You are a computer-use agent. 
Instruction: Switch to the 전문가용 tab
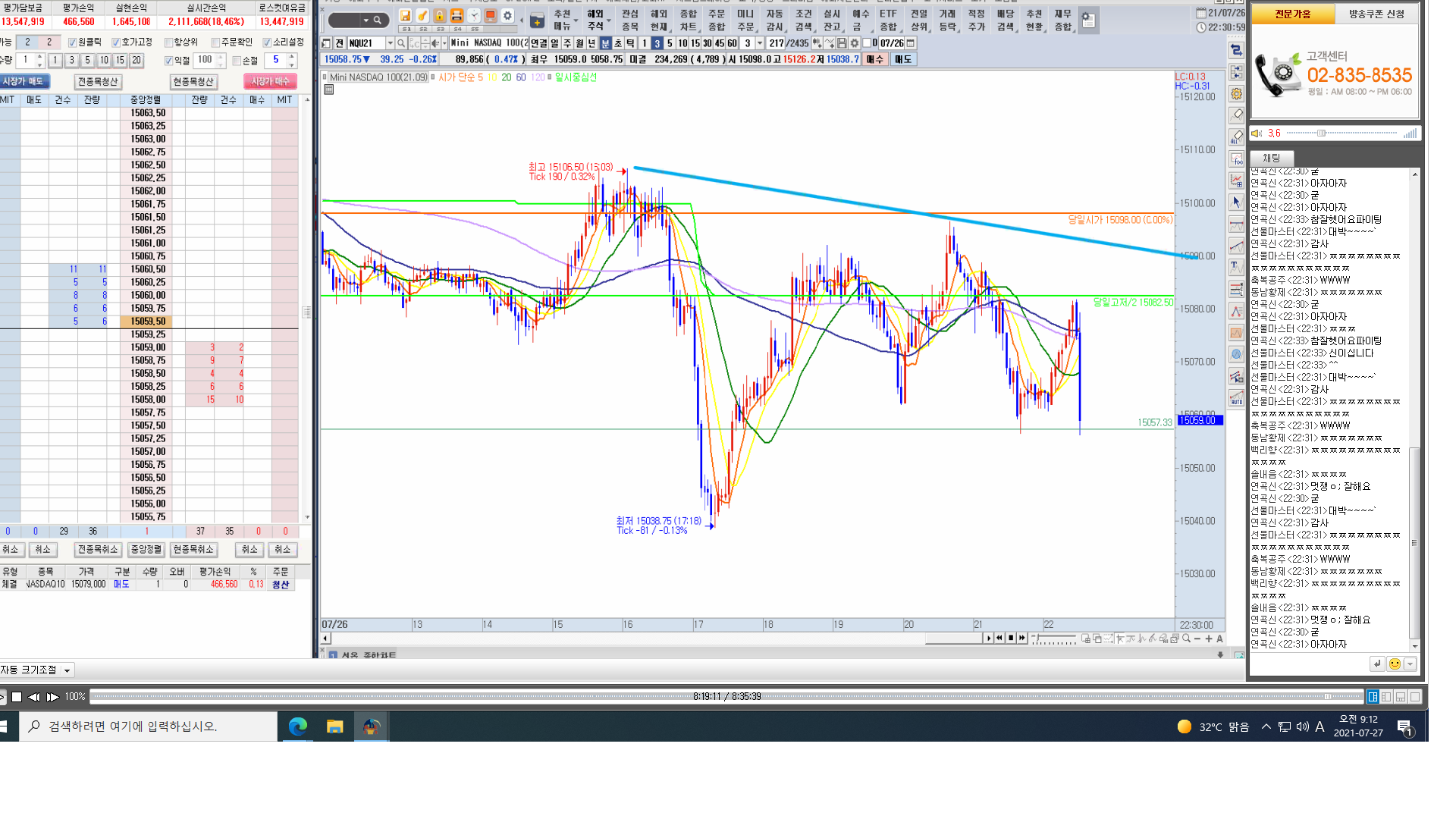pyautogui.click(x=1292, y=14)
